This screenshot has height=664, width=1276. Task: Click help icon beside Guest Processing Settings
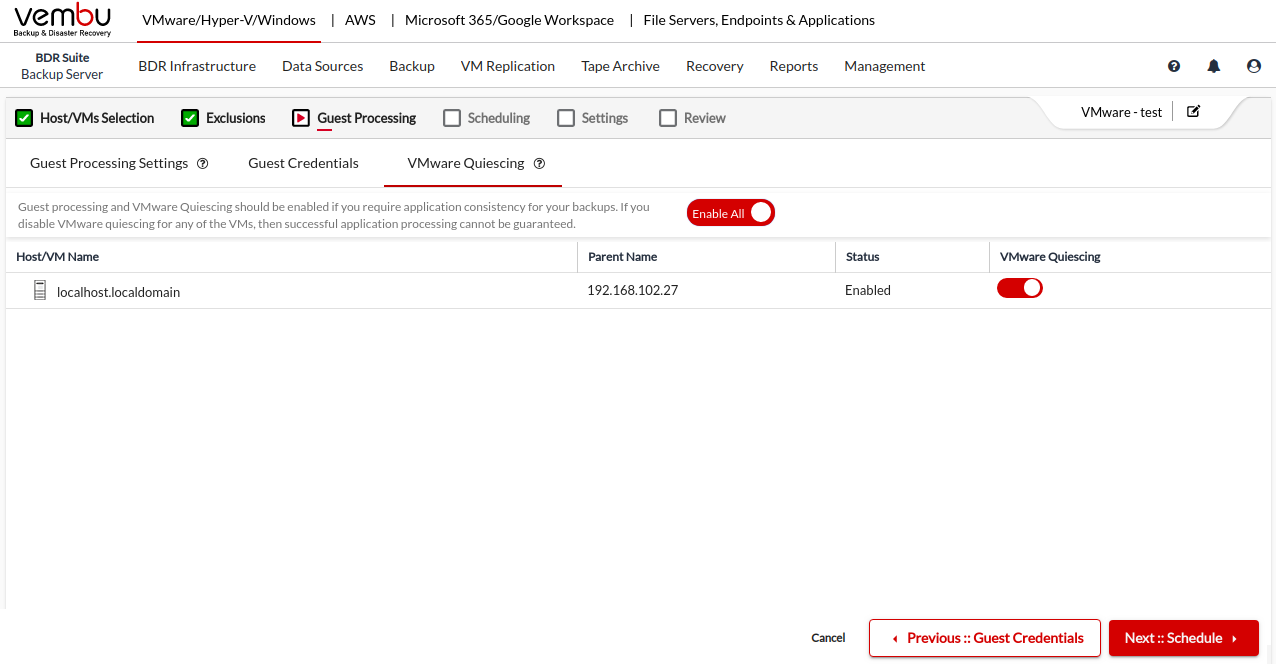[203, 163]
